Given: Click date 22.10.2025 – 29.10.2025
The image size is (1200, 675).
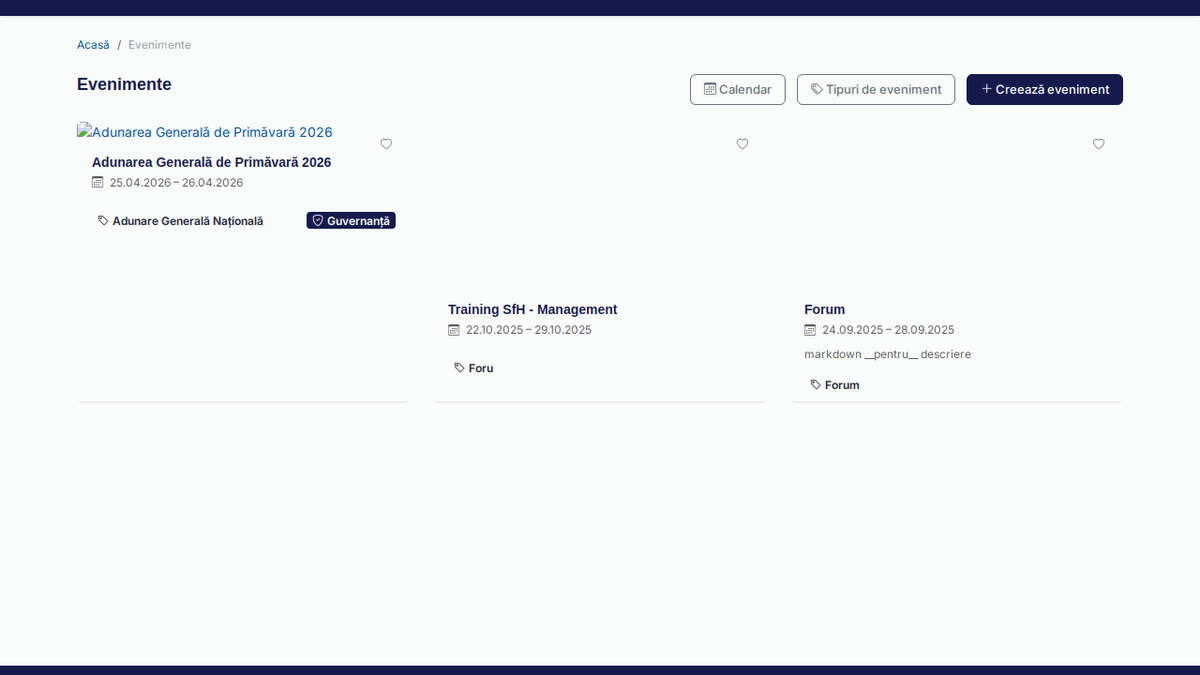Looking at the screenshot, I should [529, 330].
